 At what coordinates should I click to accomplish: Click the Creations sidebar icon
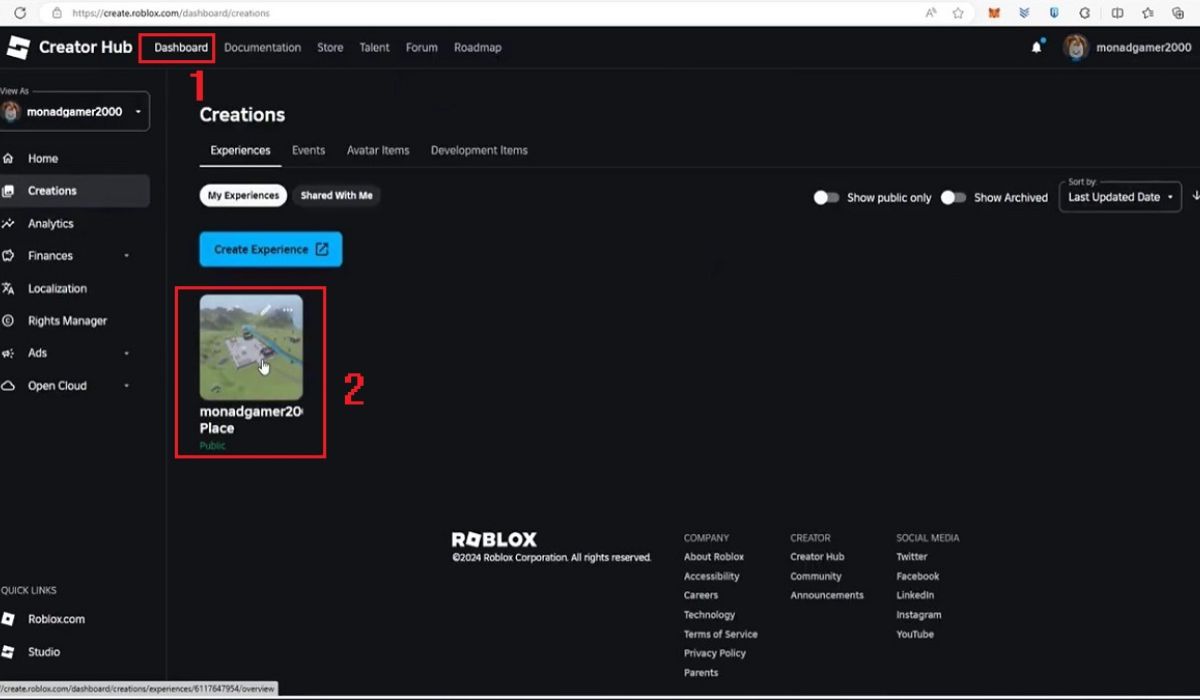pos(8,191)
